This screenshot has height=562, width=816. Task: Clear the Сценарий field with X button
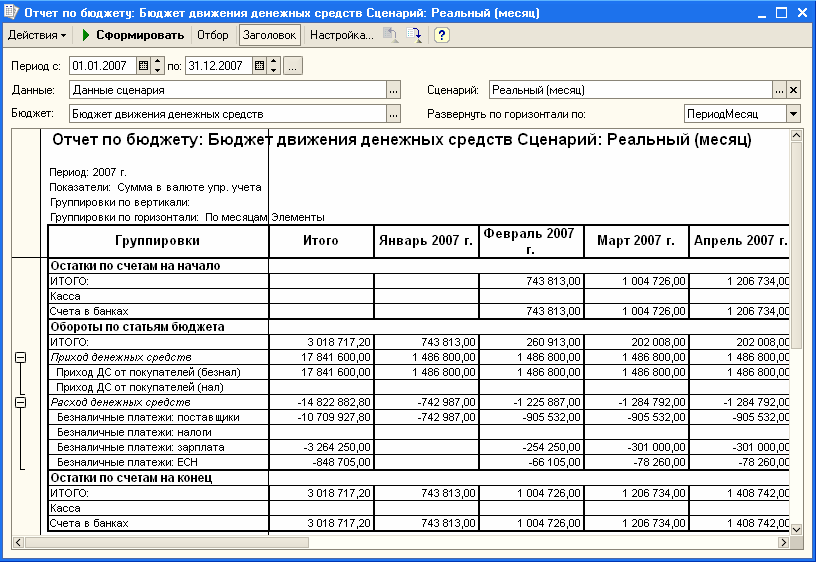pyautogui.click(x=793, y=90)
